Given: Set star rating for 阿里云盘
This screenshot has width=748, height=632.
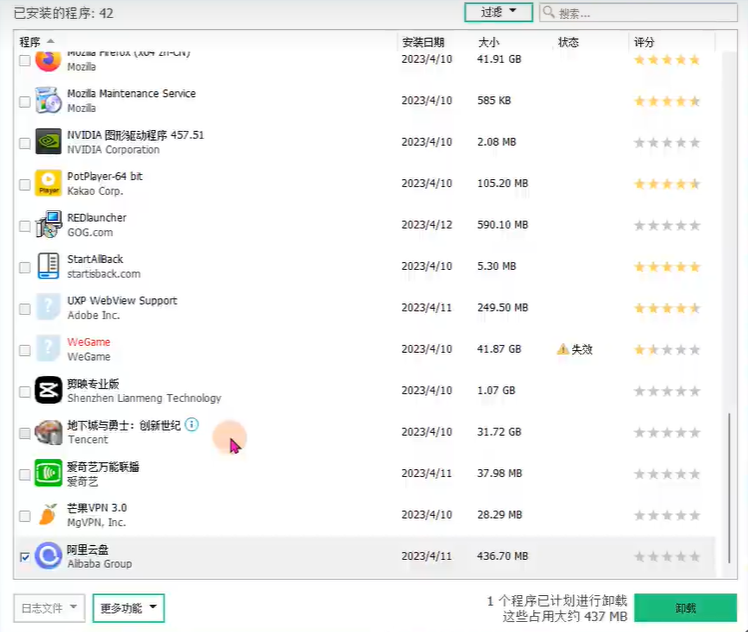Looking at the screenshot, I should click(x=667, y=557).
